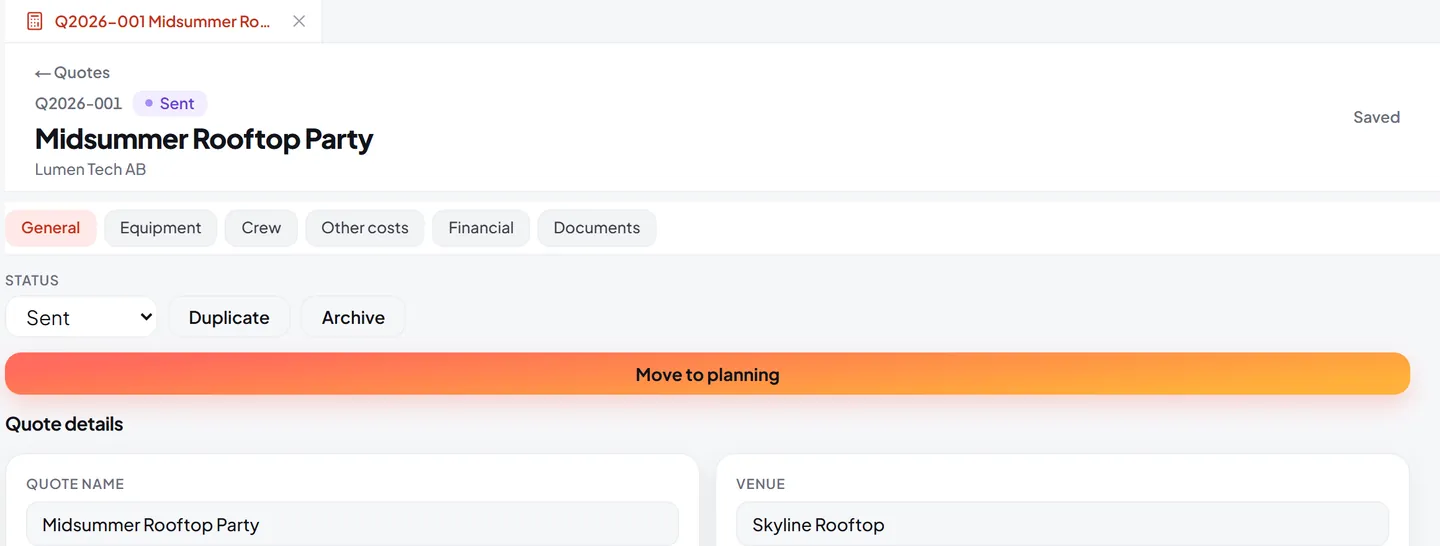Screen dimensions: 1440x546
Task: Duplicate this quote
Action: pos(229,317)
